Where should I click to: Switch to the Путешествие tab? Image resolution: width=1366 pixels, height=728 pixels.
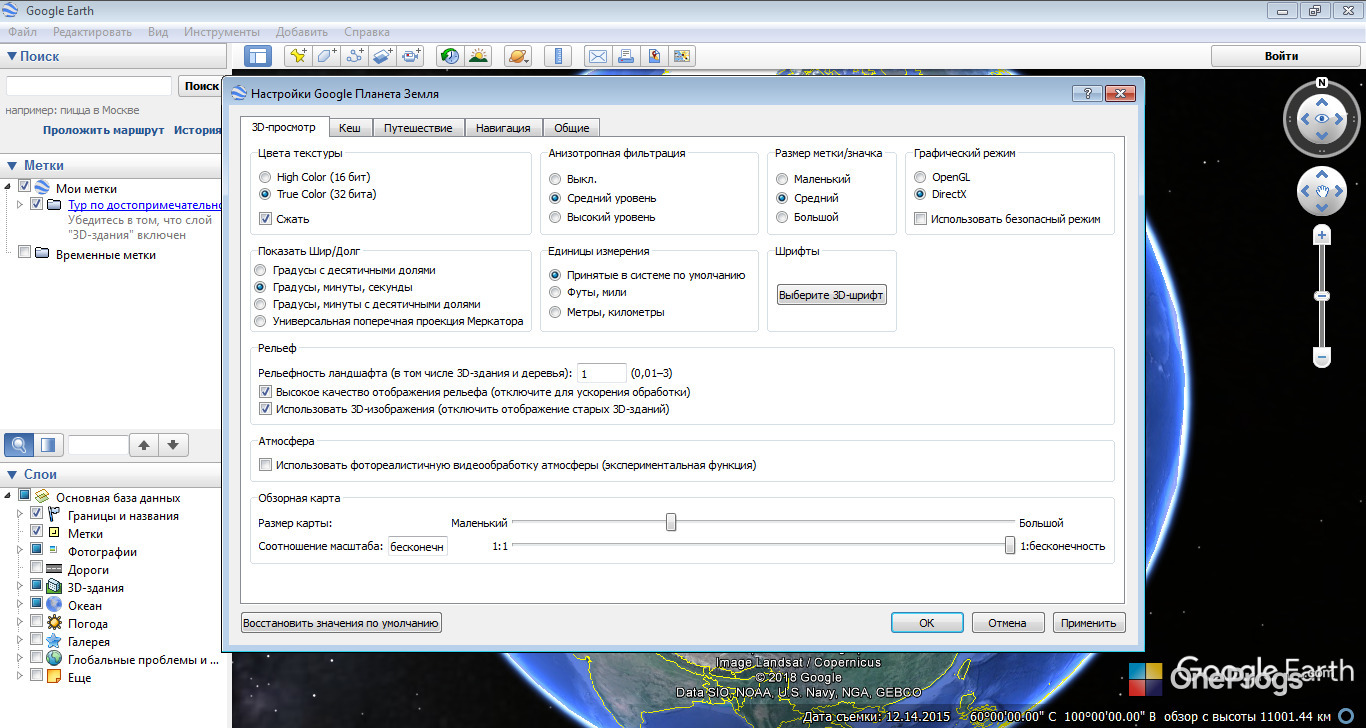coord(418,128)
